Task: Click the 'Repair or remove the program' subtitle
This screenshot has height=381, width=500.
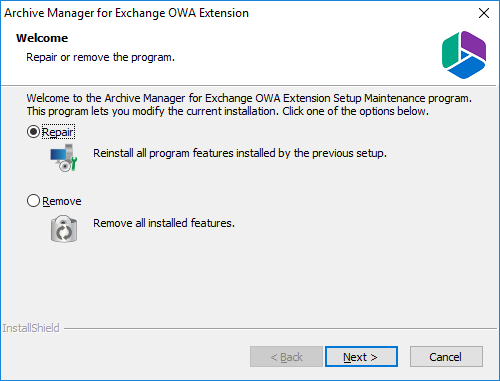Action: coord(100,57)
